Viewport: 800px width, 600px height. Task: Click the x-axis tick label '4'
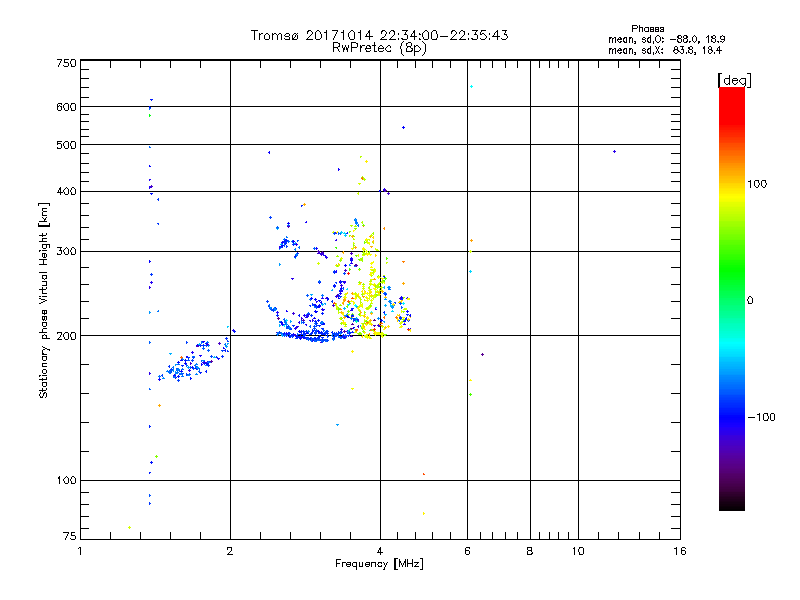[x=380, y=551]
